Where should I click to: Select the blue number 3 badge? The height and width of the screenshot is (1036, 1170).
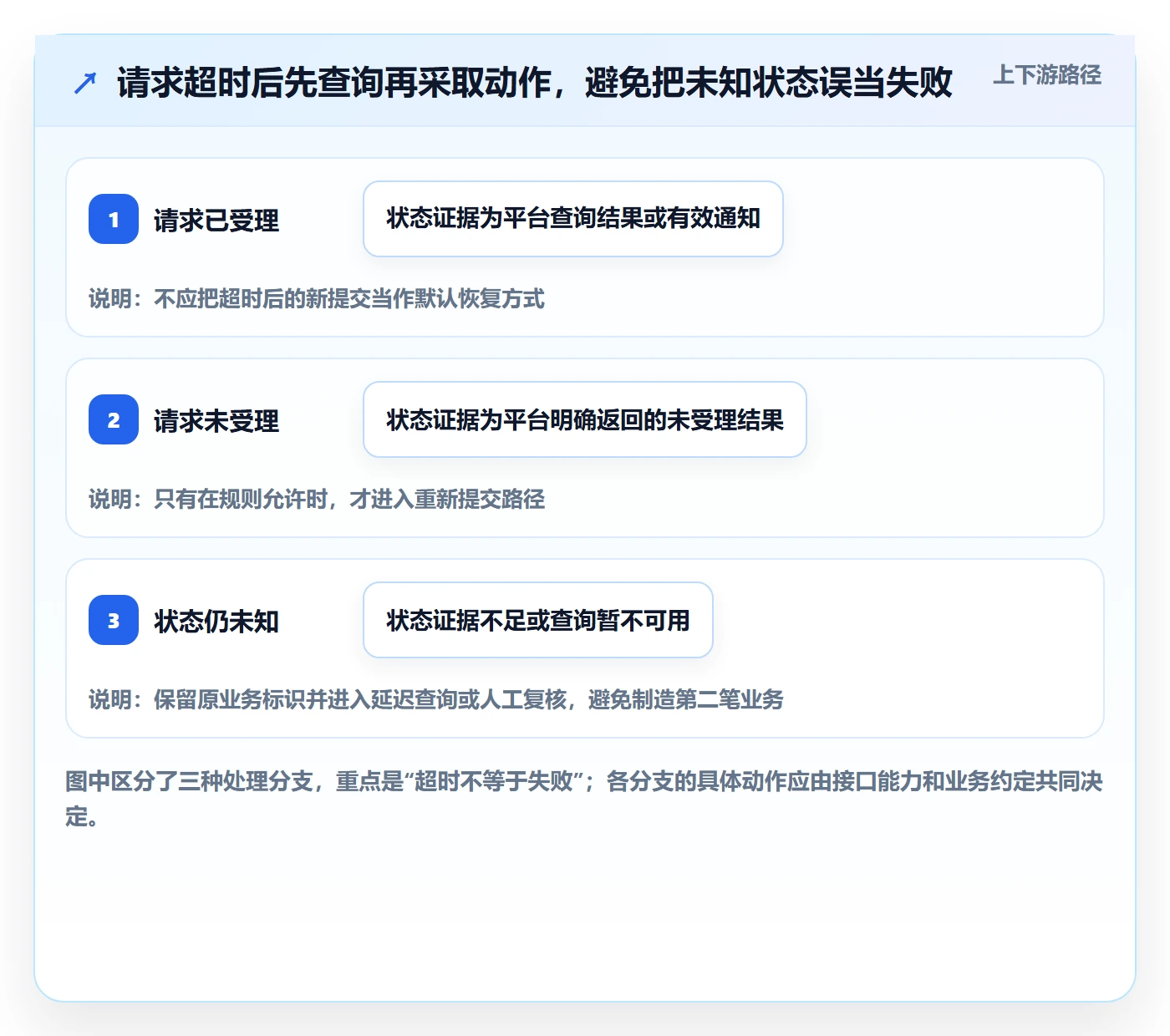[x=114, y=620]
